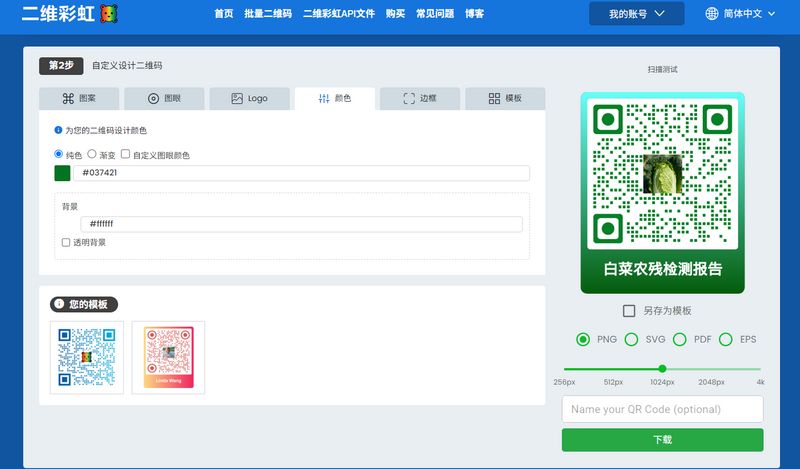This screenshot has width=800, height=469.
Task: Select the blue QR code template
Action: [87, 357]
